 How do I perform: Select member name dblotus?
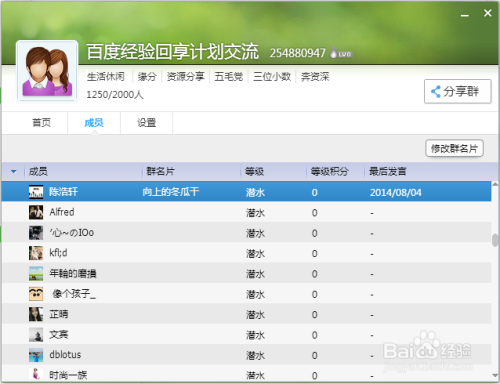tap(65, 355)
